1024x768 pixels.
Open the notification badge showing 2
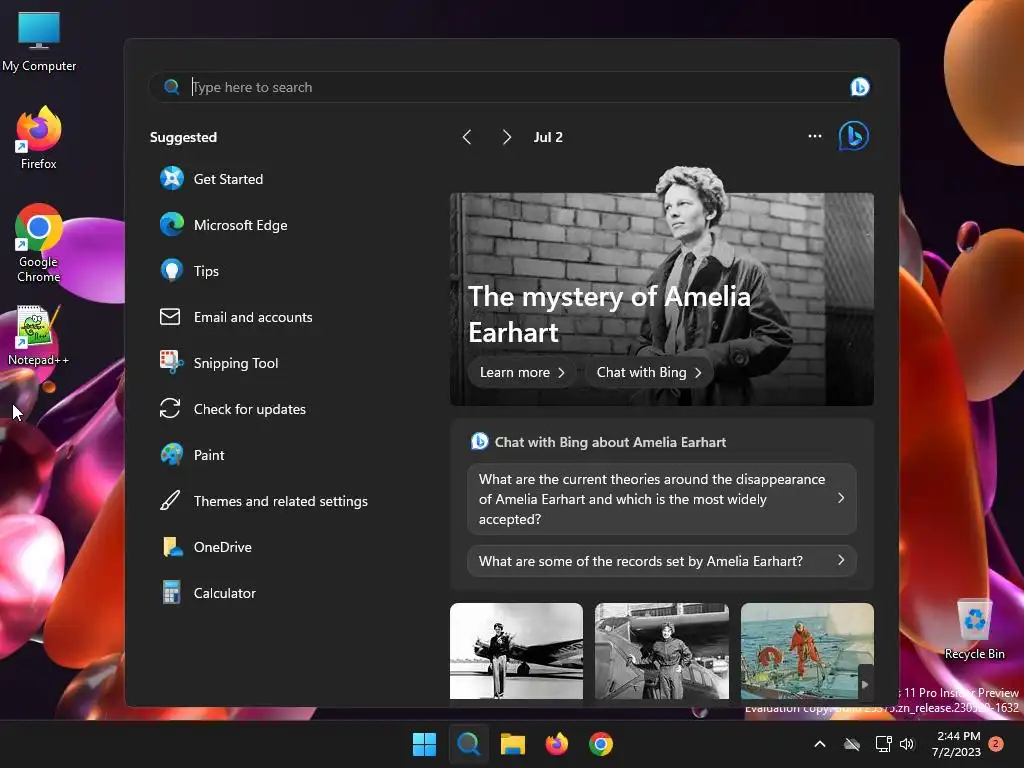point(996,744)
